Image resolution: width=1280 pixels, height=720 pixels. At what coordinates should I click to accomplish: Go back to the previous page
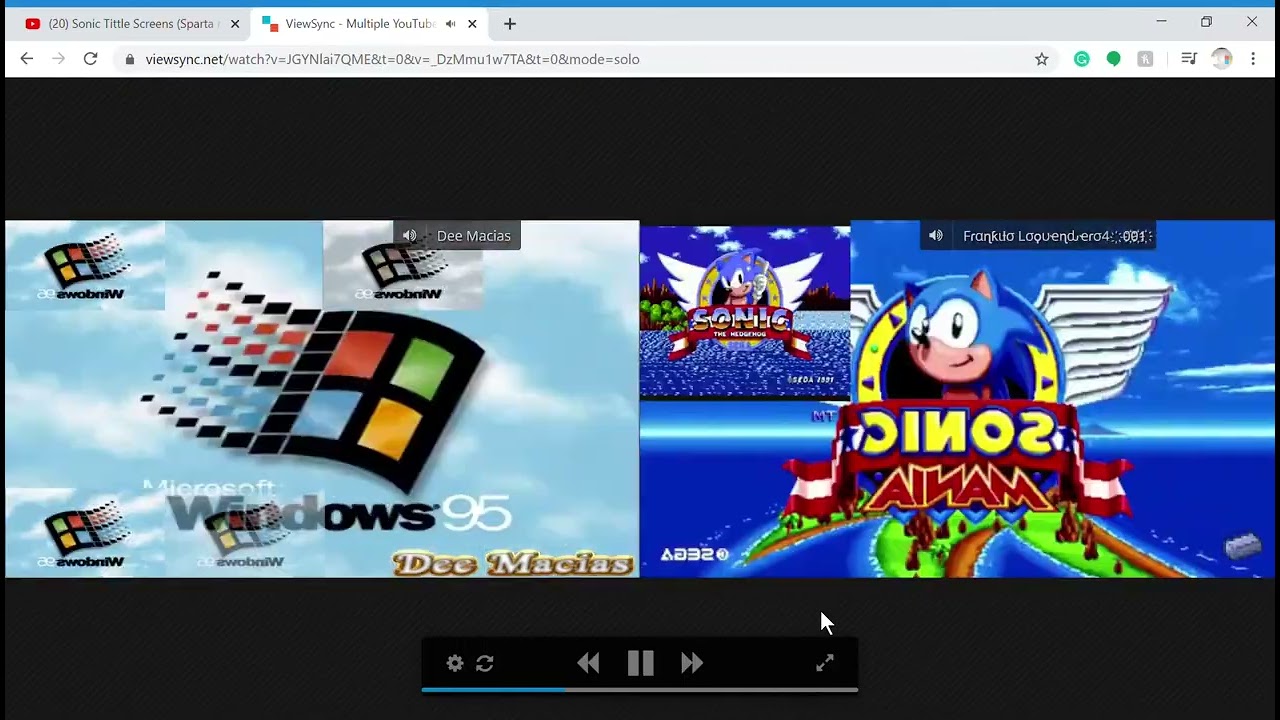[27, 59]
